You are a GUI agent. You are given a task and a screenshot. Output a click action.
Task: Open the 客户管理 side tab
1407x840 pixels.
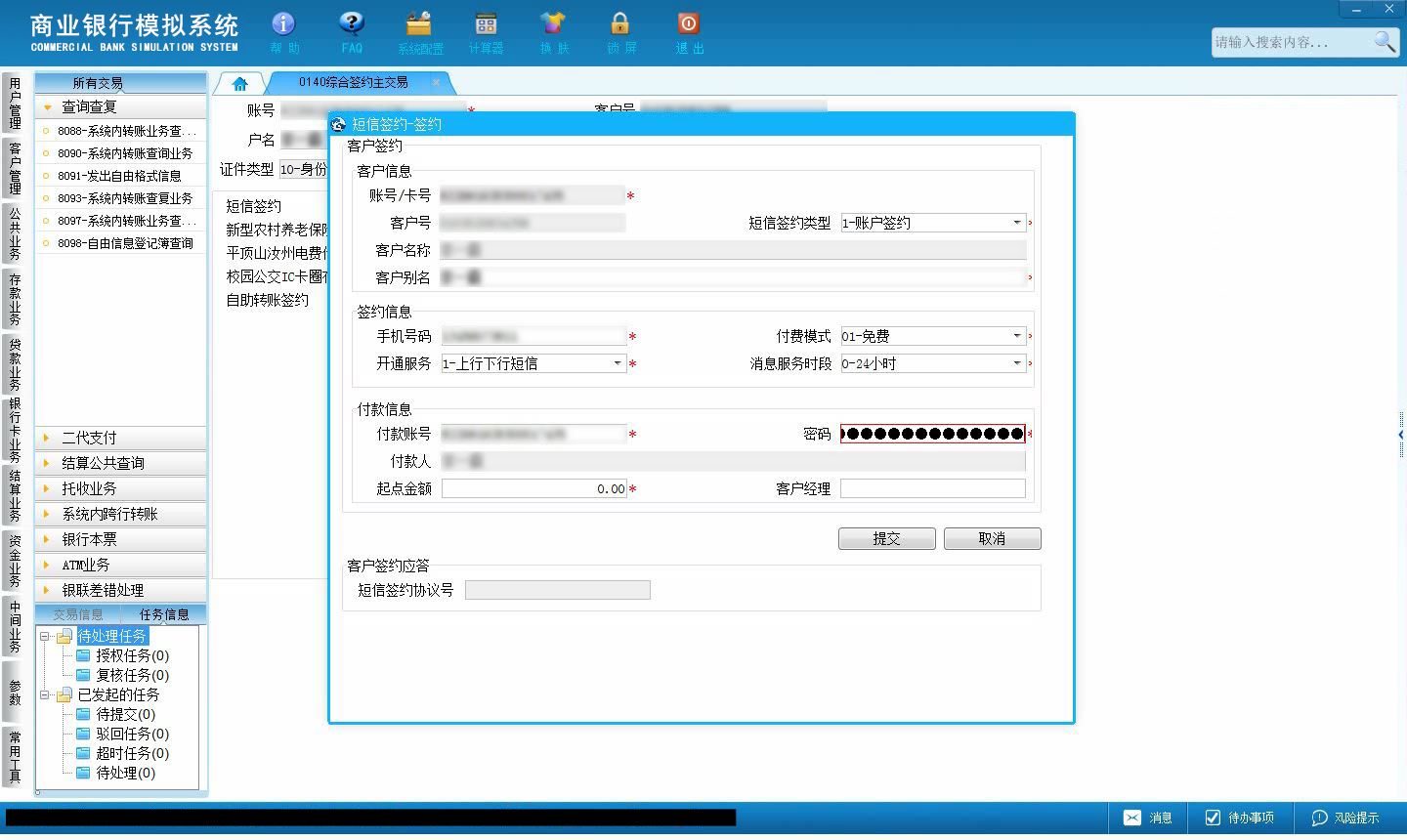point(15,168)
